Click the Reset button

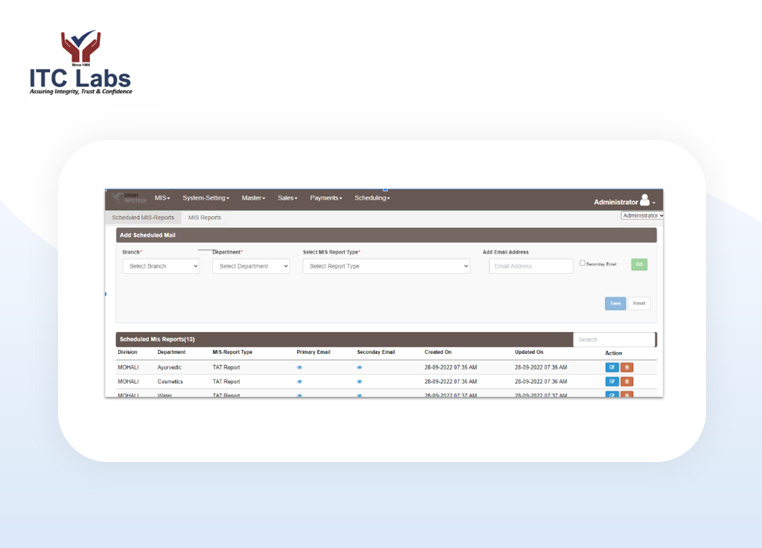tap(639, 303)
